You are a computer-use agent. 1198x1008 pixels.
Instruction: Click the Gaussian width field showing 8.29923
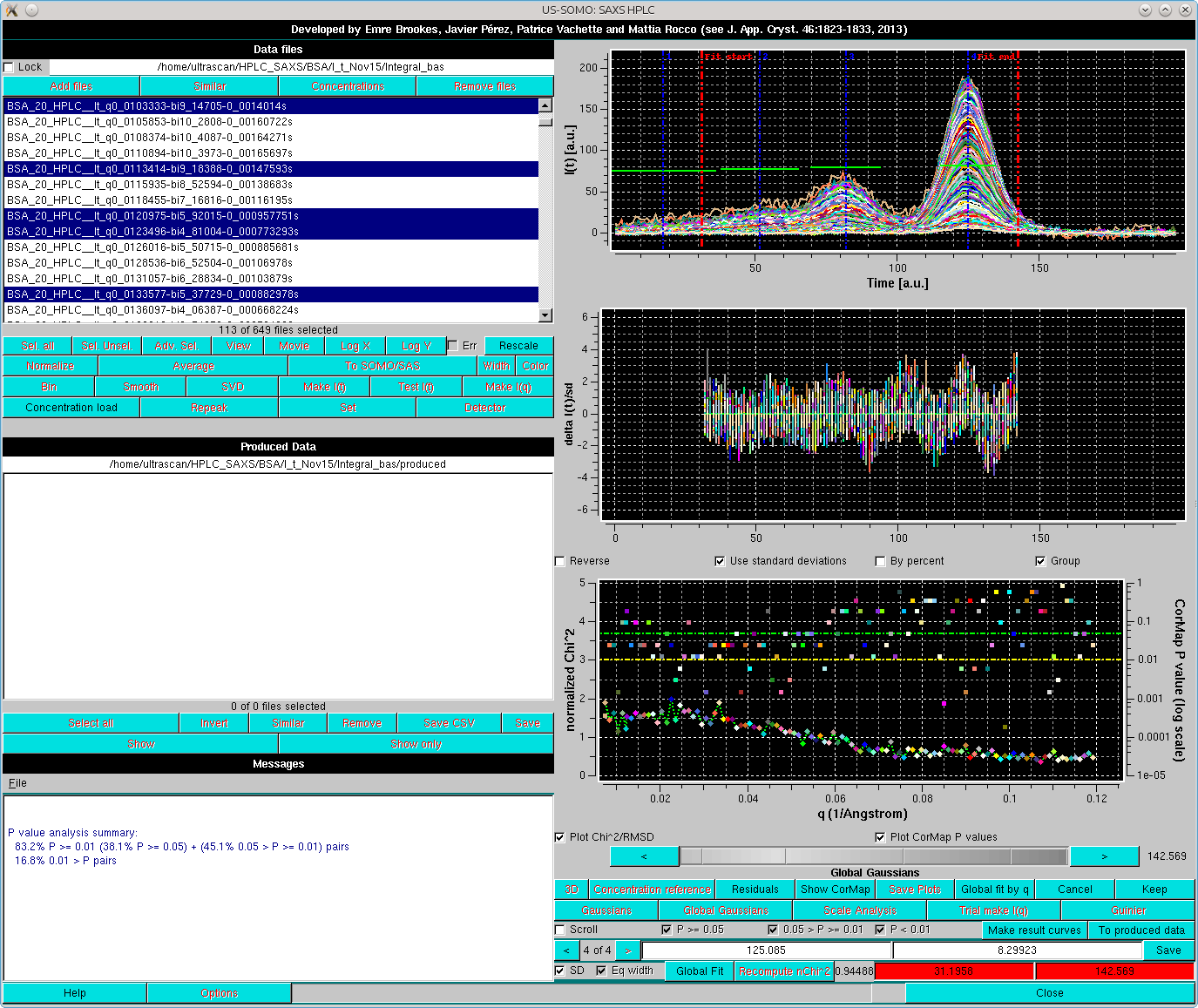point(1018,950)
